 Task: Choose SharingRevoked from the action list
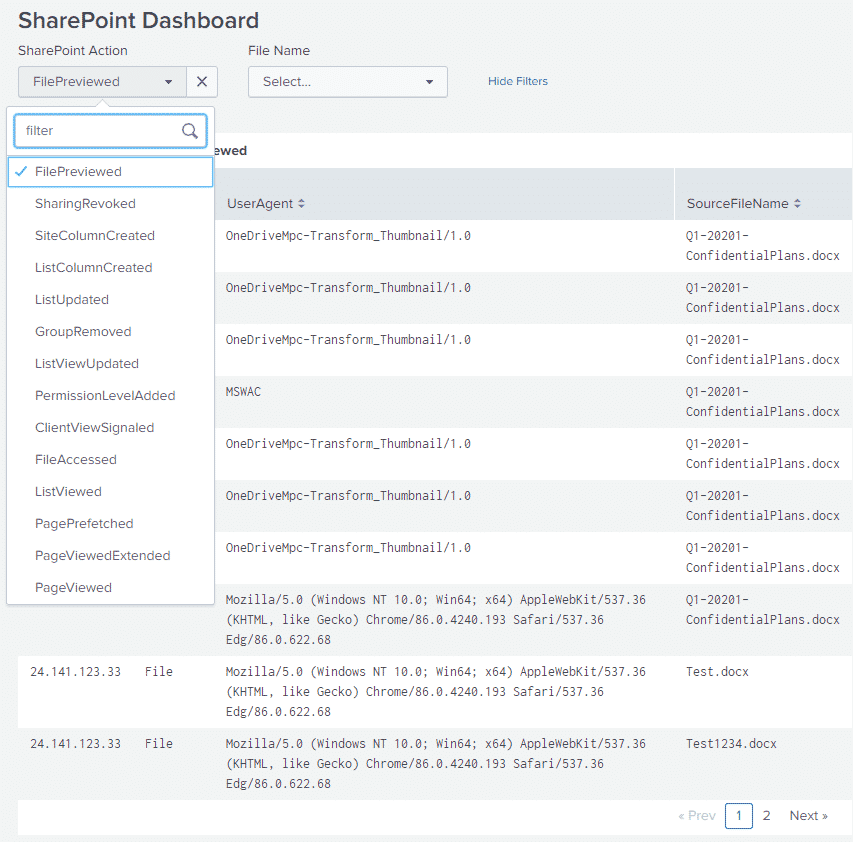click(85, 204)
